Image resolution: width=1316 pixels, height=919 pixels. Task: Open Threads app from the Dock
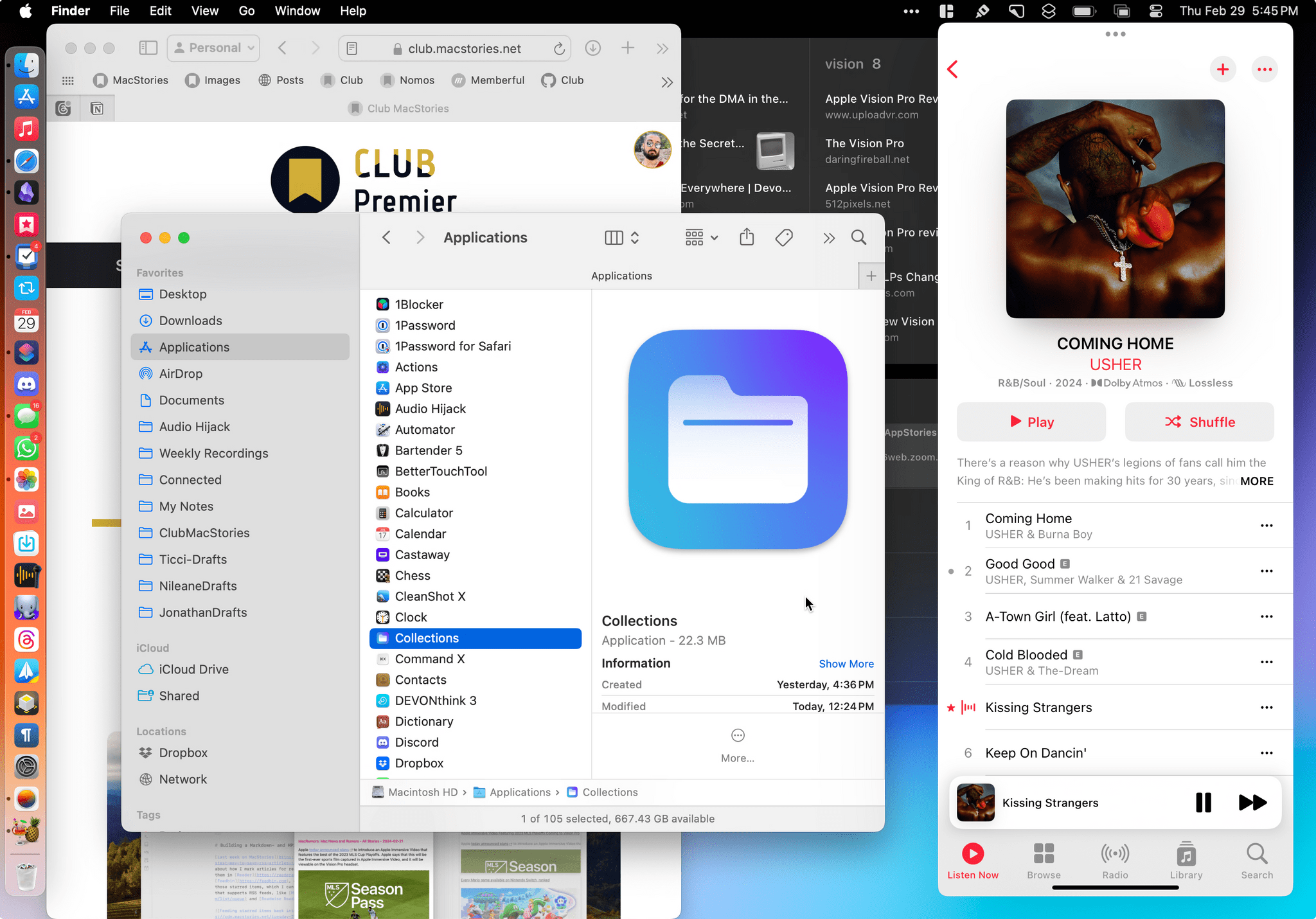[26, 639]
